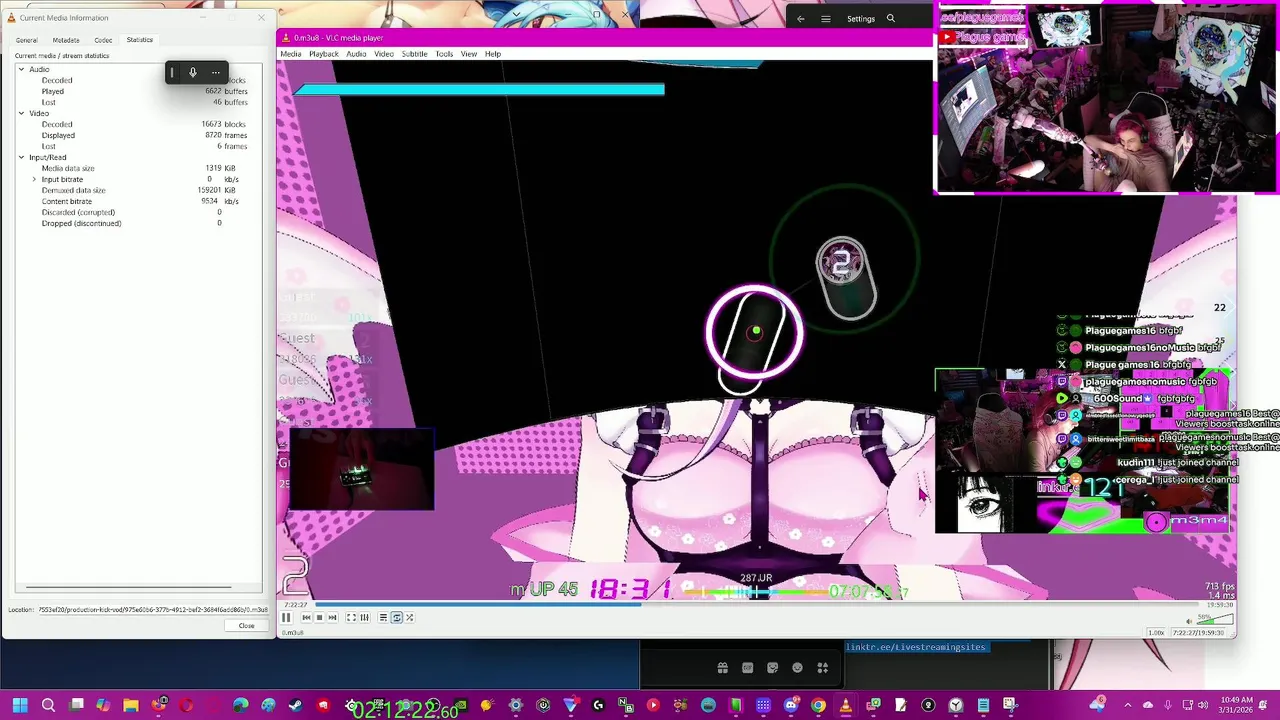Open the Playback menu
This screenshot has height=720, width=1280.
point(323,54)
